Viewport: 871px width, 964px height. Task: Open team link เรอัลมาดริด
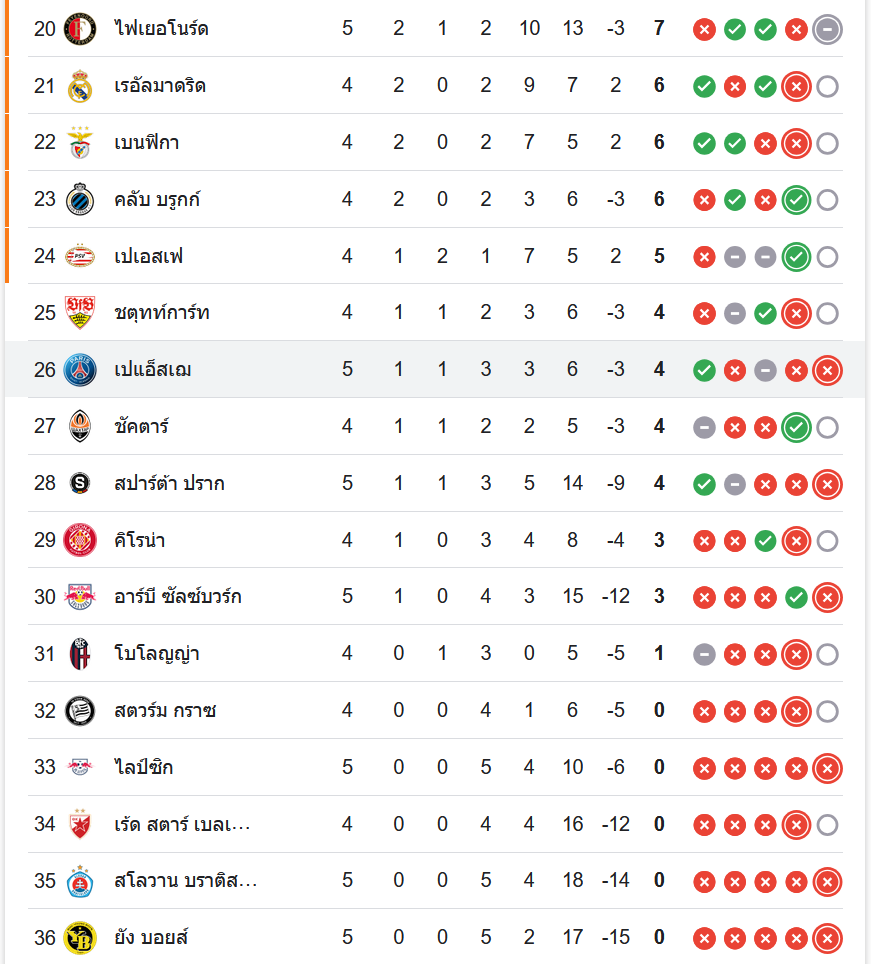[x=160, y=86]
